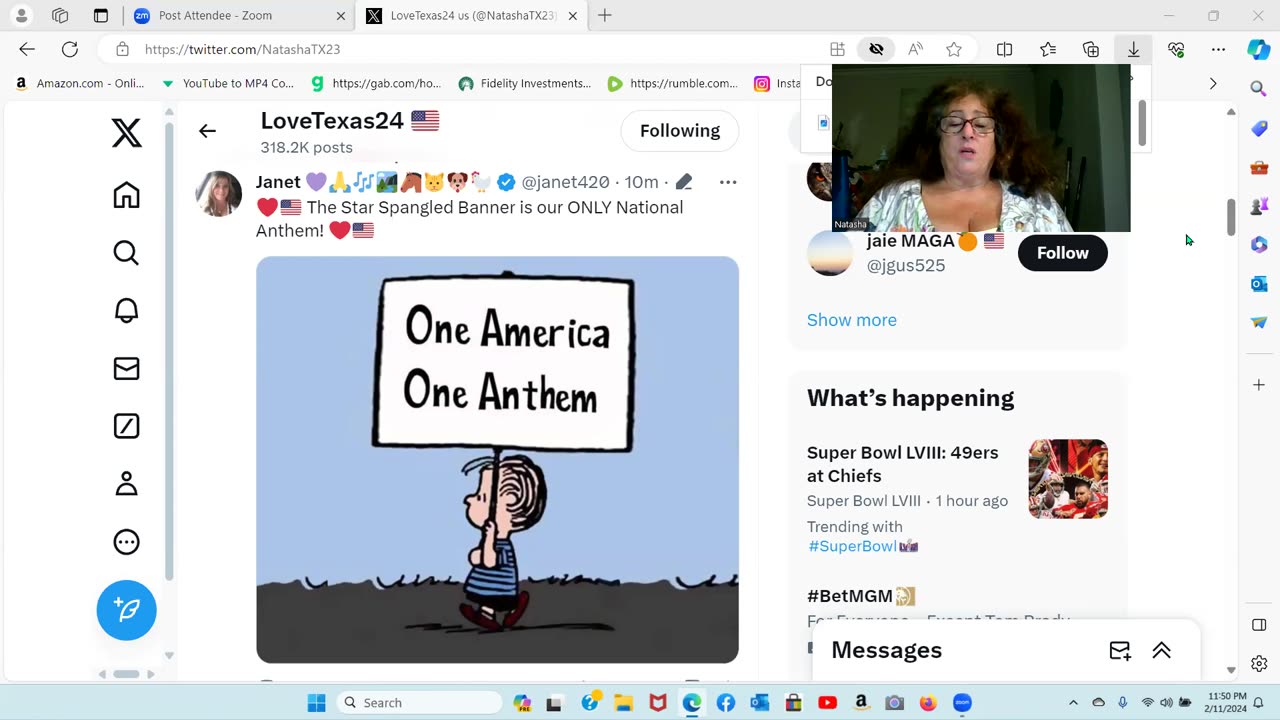Follow jaie MAGA account
Image resolution: width=1280 pixels, height=720 pixels.
click(x=1062, y=253)
